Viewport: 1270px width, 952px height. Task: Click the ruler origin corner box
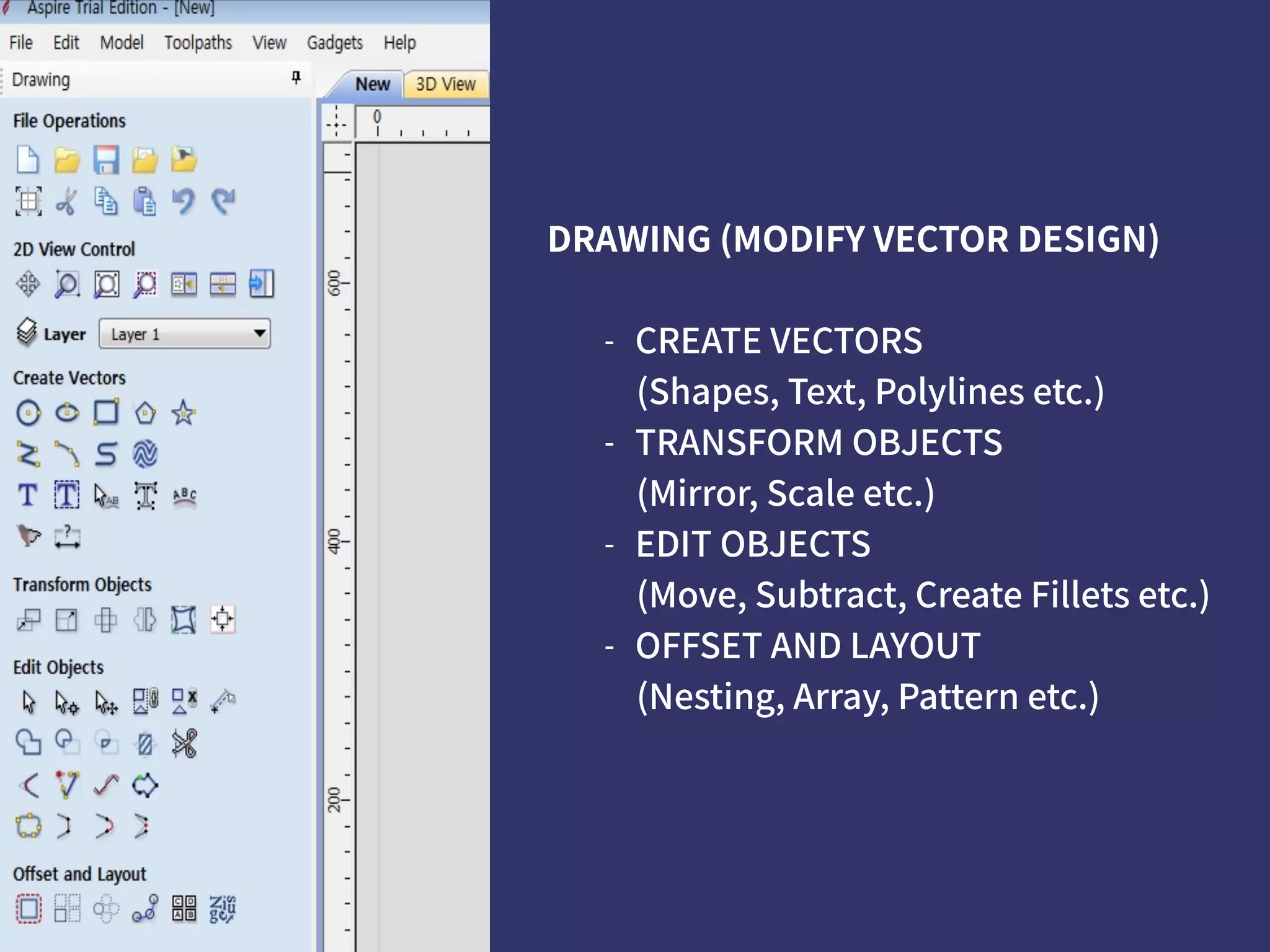tap(337, 122)
